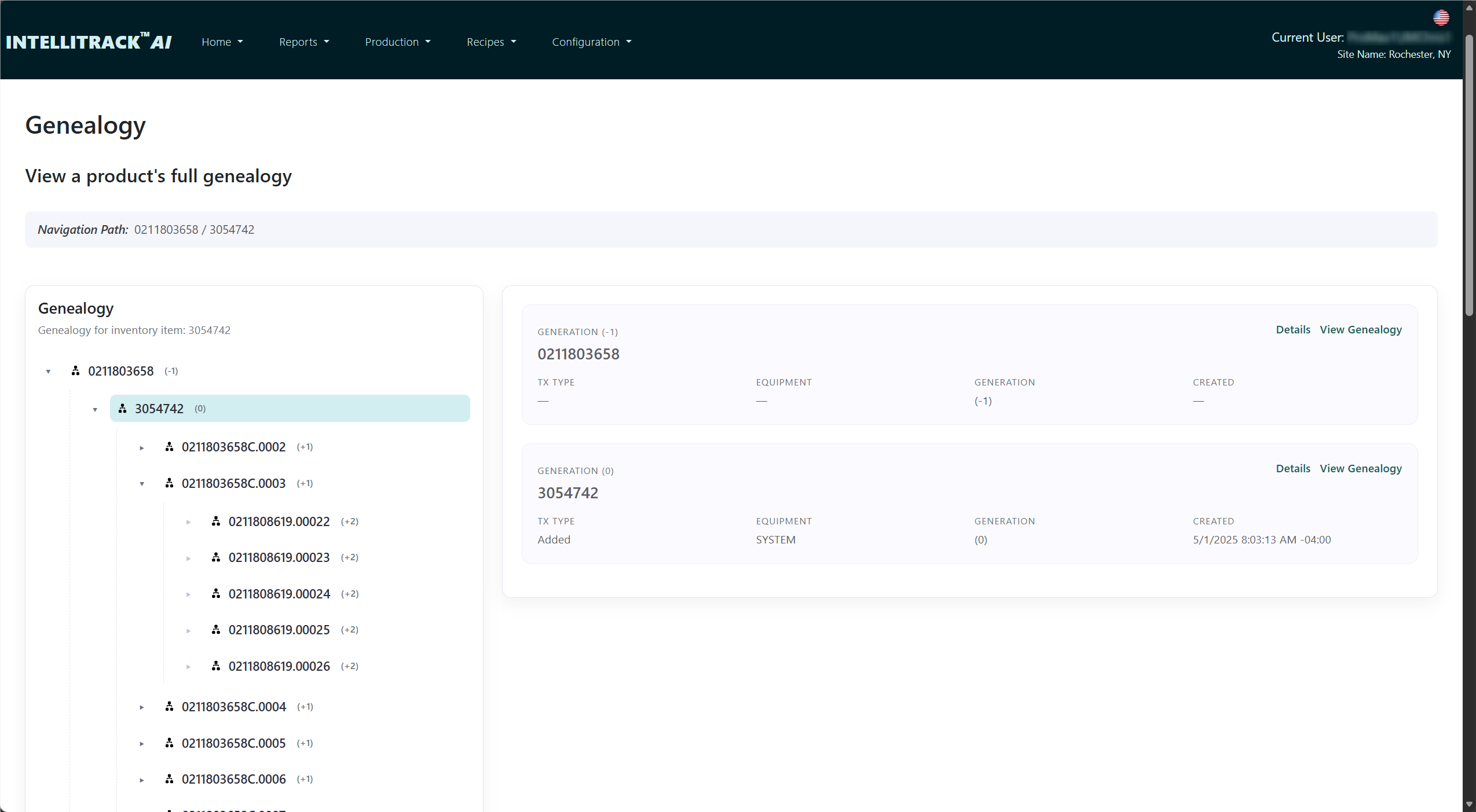Viewport: 1476px width, 812px height.
Task: Click the 3054742 heading in generation card
Action: [567, 493]
